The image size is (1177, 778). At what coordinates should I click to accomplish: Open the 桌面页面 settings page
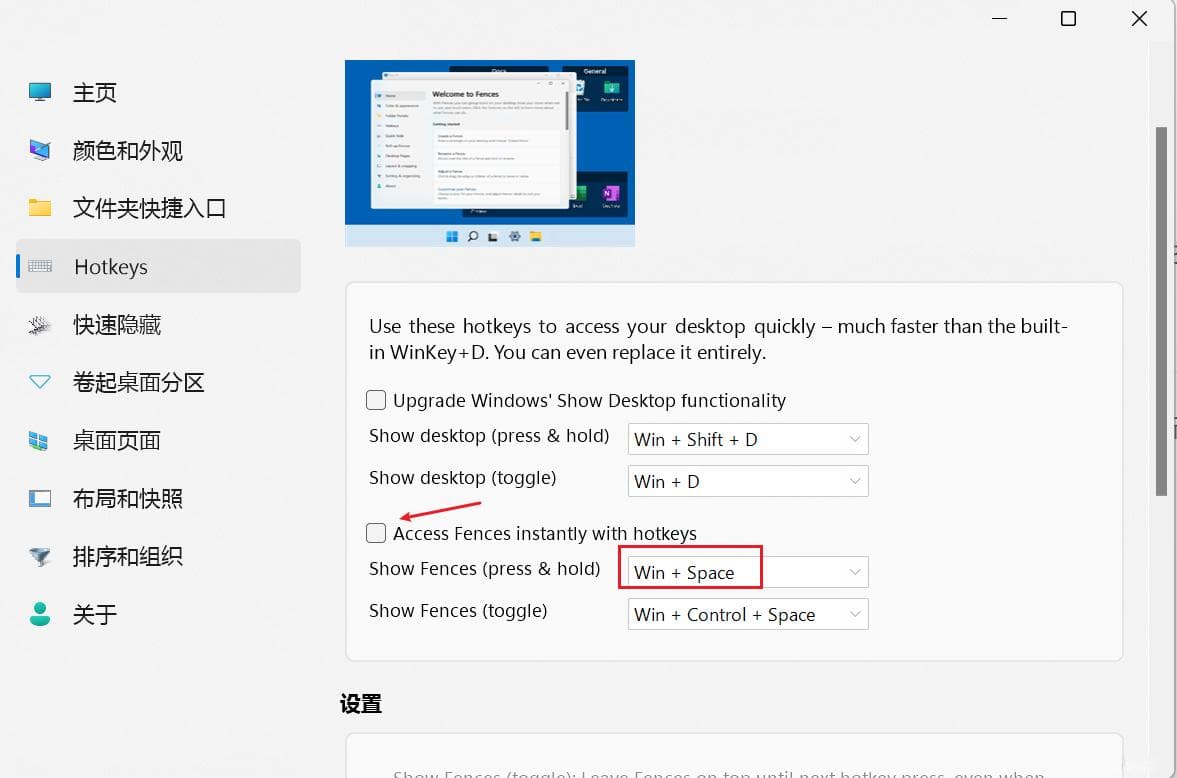[158, 440]
